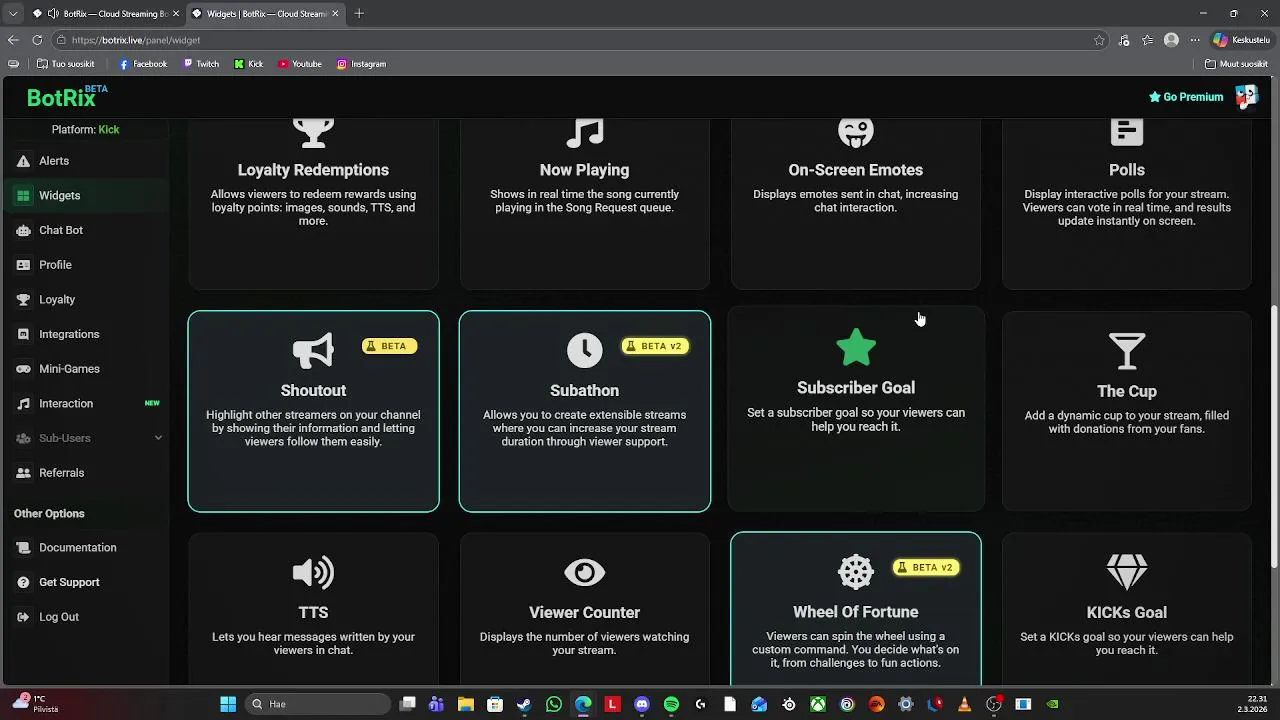Add page to favorites star icon
The height and width of the screenshot is (720, 1280).
tap(1099, 40)
